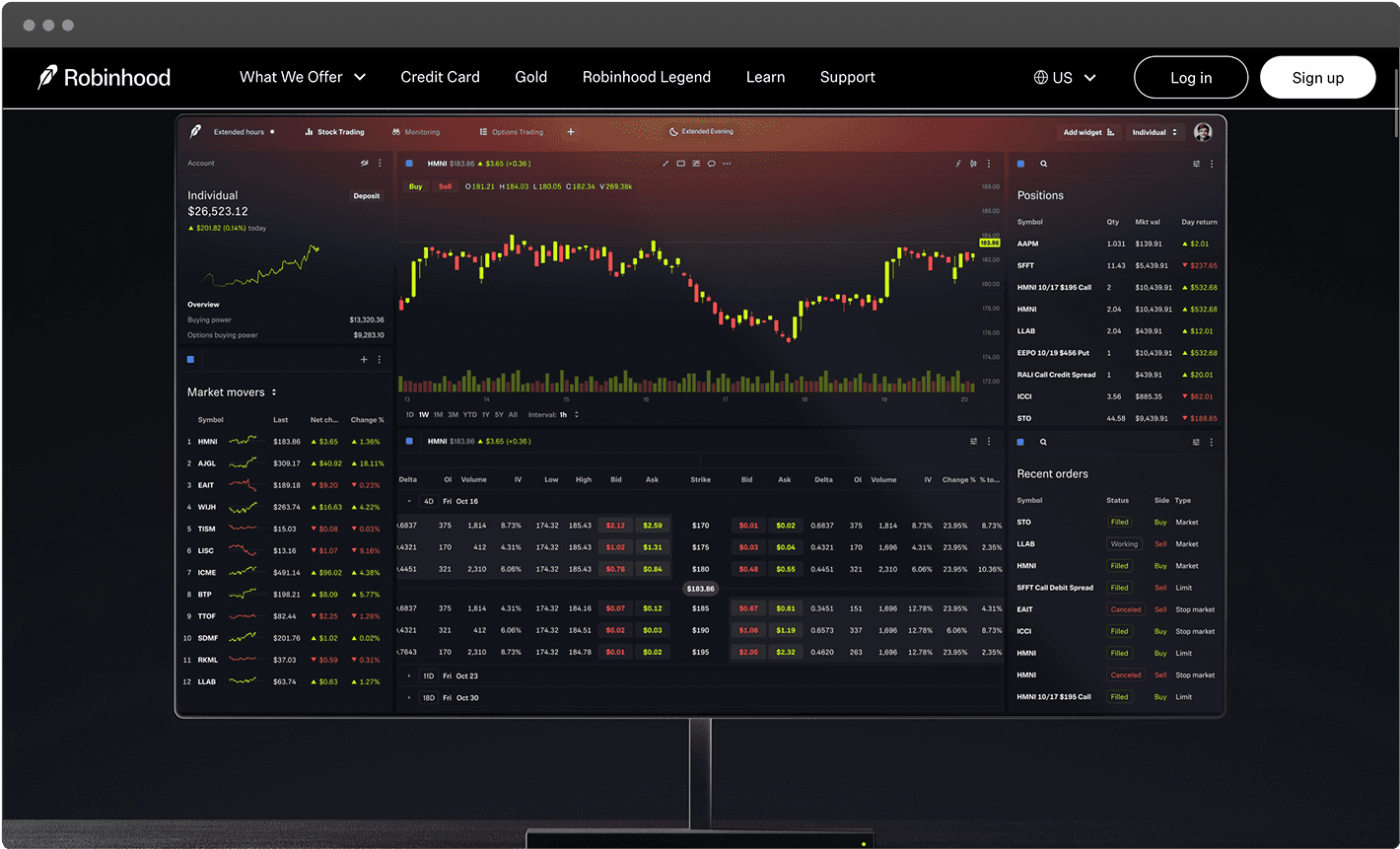1400x849 pixels.
Task: Click the blue link square in Recent orders widget
Action: point(1021,442)
